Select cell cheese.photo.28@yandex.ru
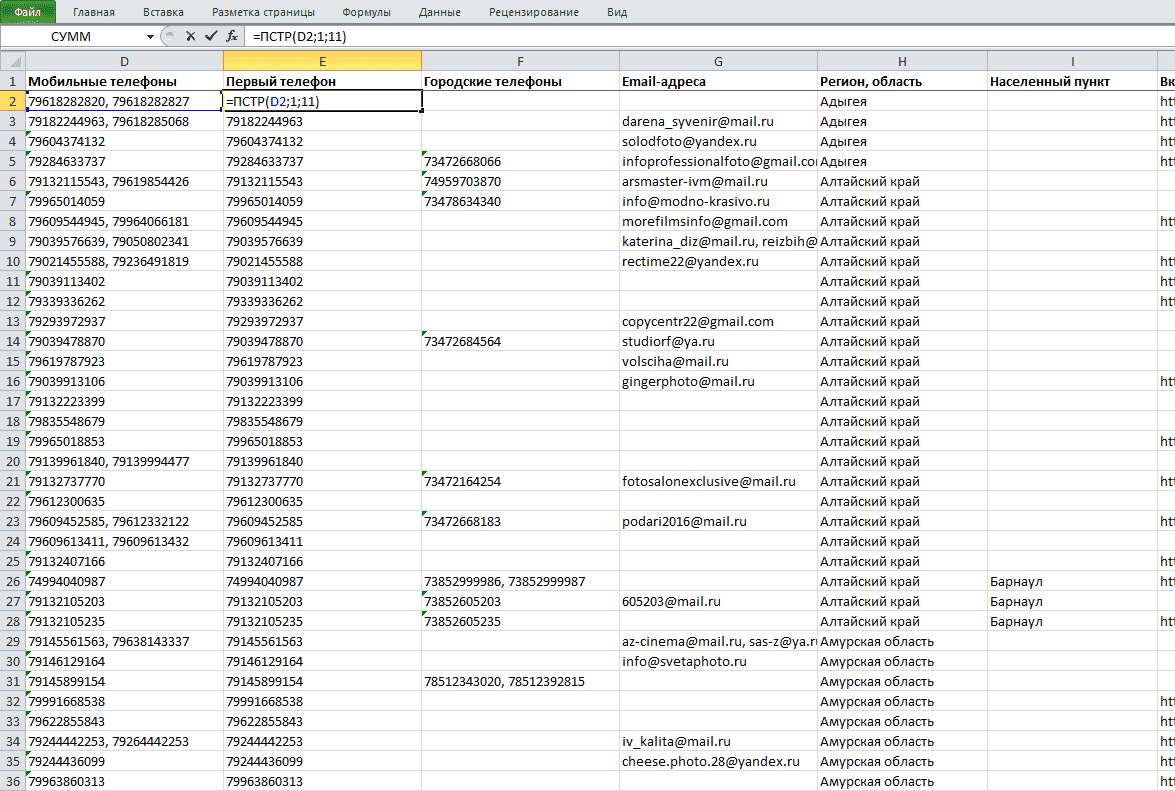Viewport: 1175px width, 791px height. (718, 761)
